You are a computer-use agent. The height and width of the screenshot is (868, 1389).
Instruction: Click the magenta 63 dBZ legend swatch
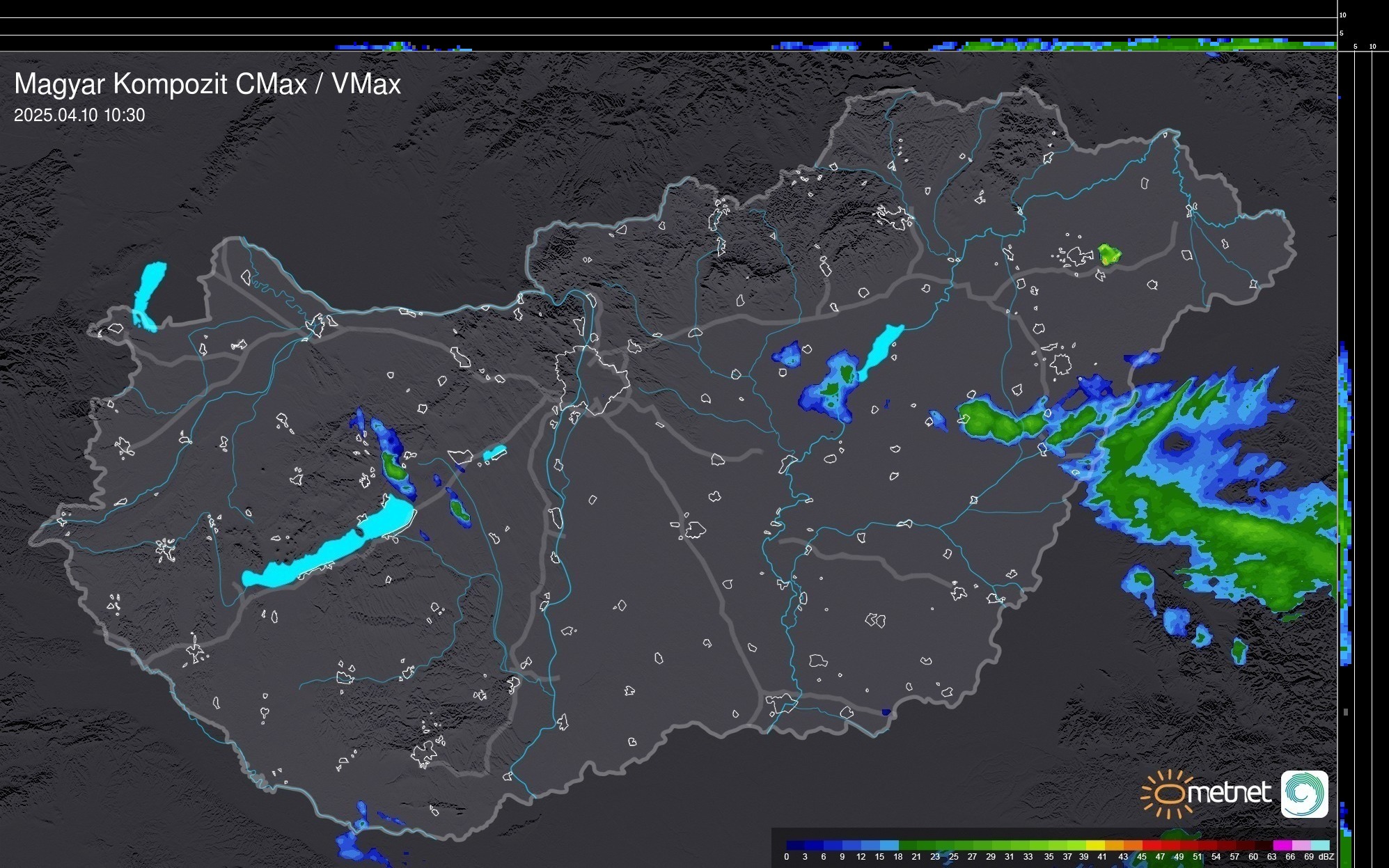1282,845
